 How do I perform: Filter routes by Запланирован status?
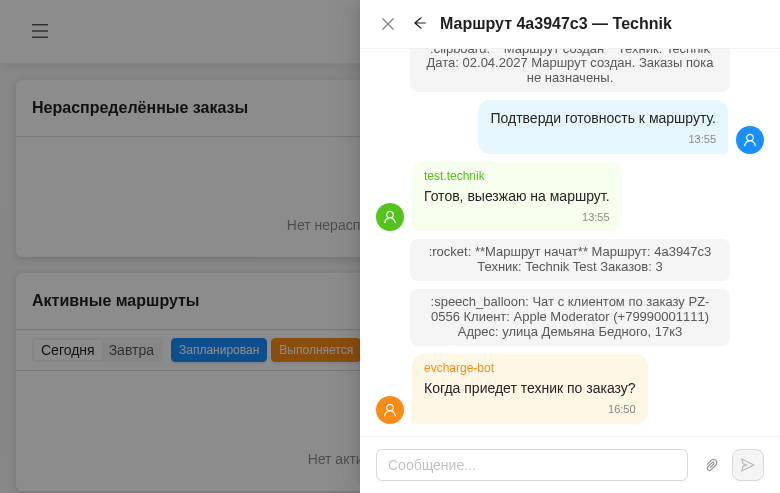click(219, 350)
